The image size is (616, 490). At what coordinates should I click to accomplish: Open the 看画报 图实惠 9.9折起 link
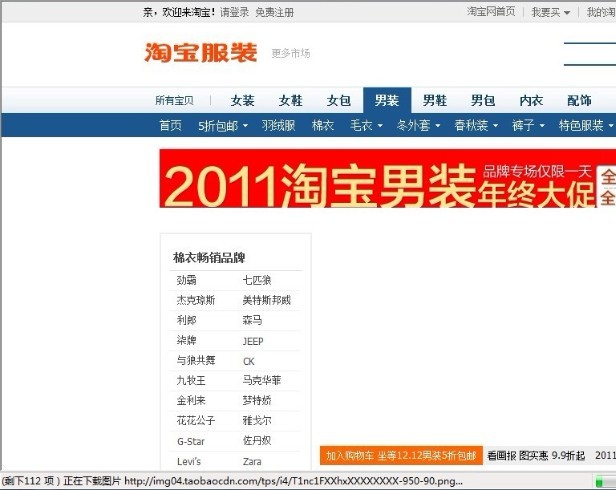536,455
